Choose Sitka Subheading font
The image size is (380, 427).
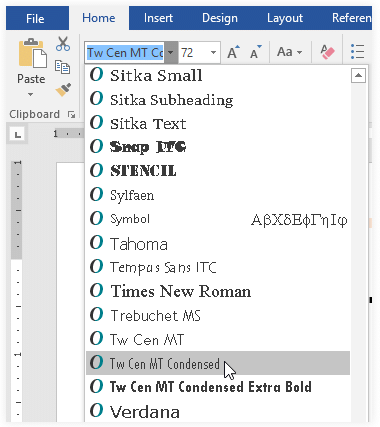coord(218,99)
